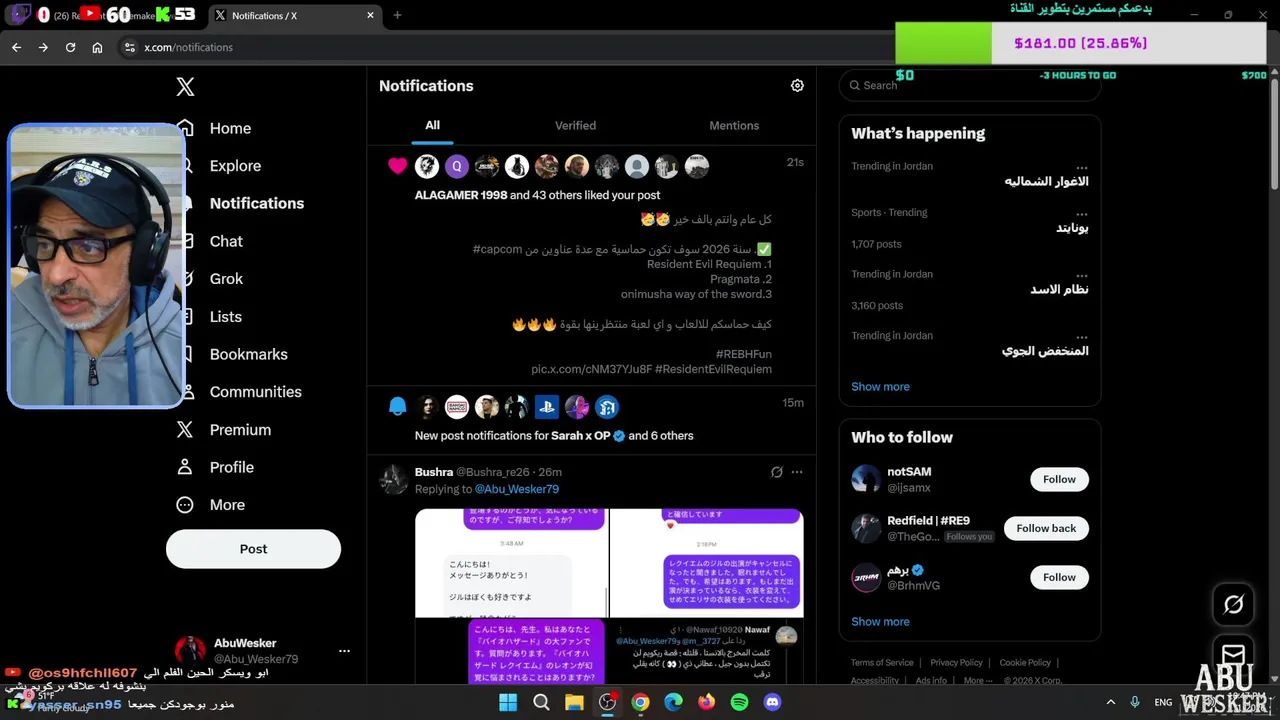Open Discord from the taskbar
The width and height of the screenshot is (1280, 720).
click(772, 702)
